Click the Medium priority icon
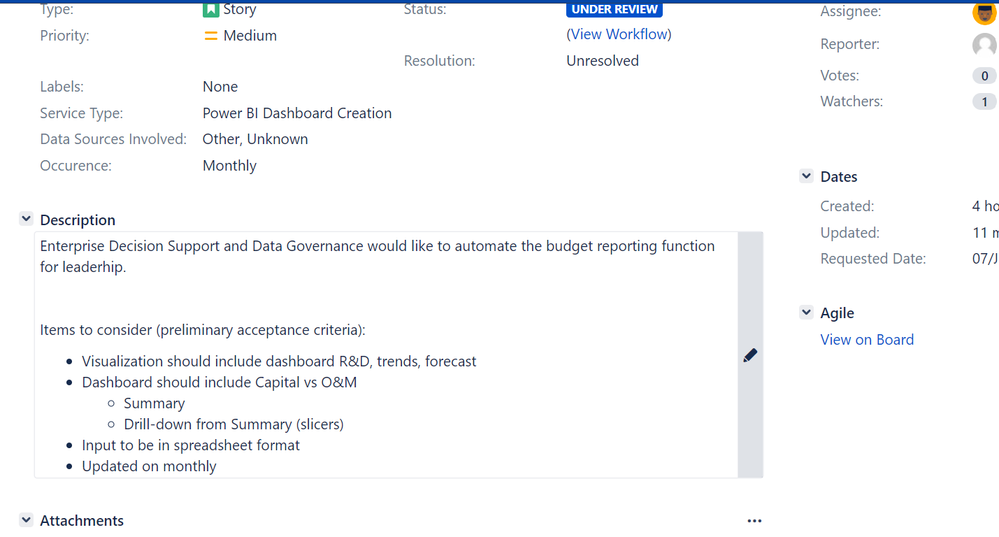Image resolution: width=999 pixels, height=537 pixels. (211, 36)
